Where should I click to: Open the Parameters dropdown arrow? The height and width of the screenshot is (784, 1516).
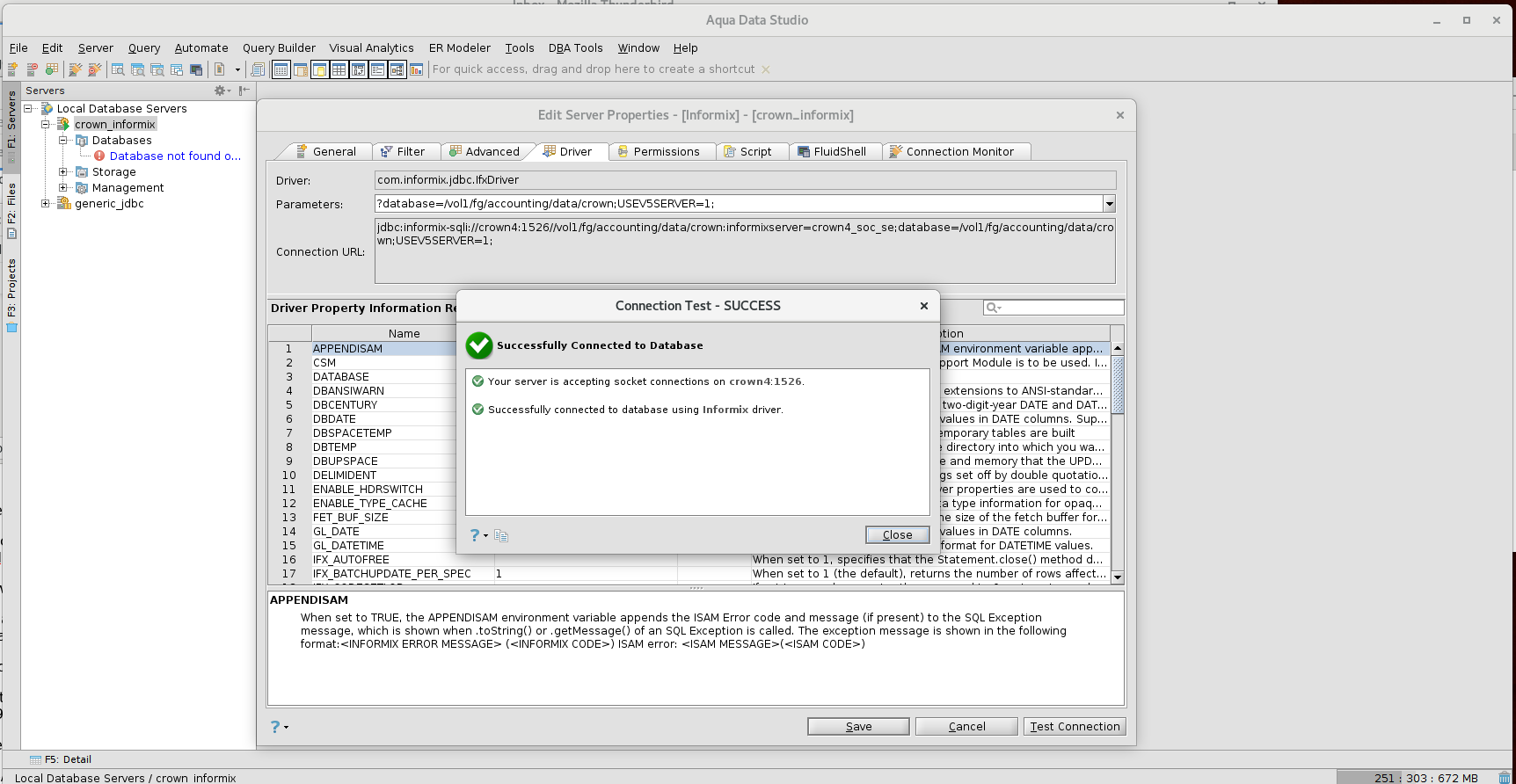(x=1110, y=204)
